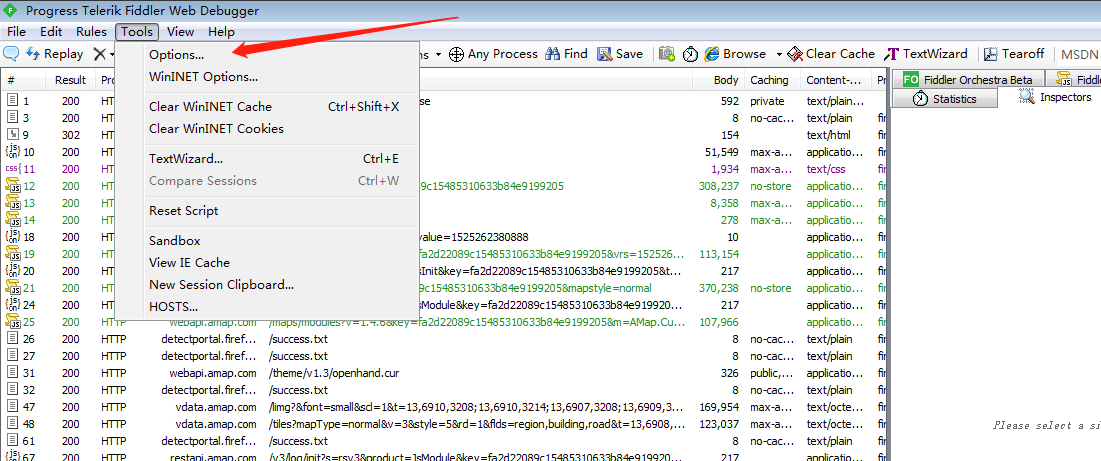Click the private caching cell
This screenshot has height=461, width=1101.
tap(767, 101)
